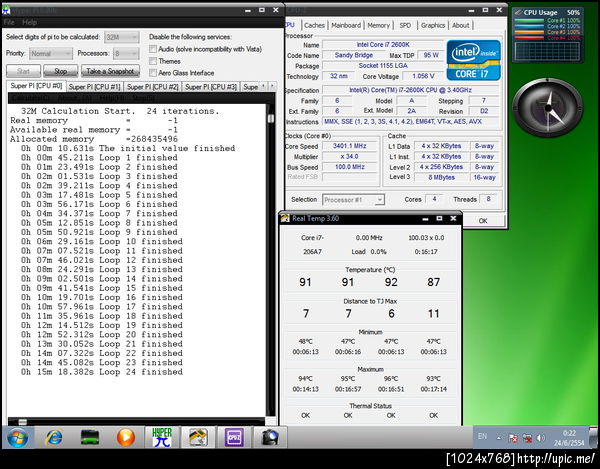Show hidden system tray icons
Viewport: 600px width, 469px height.
click(498, 438)
